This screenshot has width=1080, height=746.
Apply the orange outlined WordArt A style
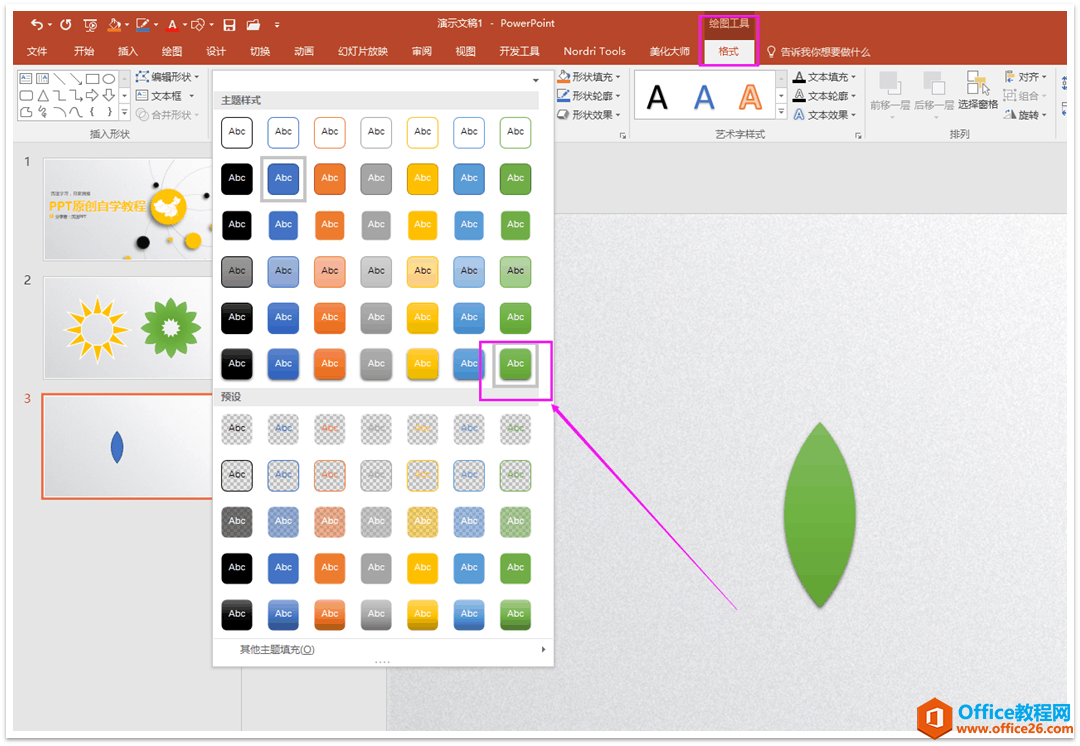click(x=750, y=97)
